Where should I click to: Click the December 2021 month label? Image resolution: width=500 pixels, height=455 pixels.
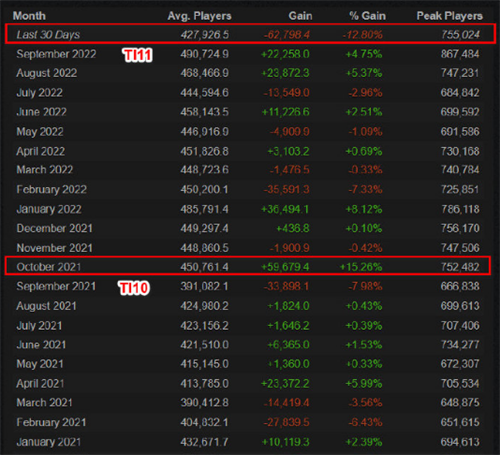click(x=54, y=228)
